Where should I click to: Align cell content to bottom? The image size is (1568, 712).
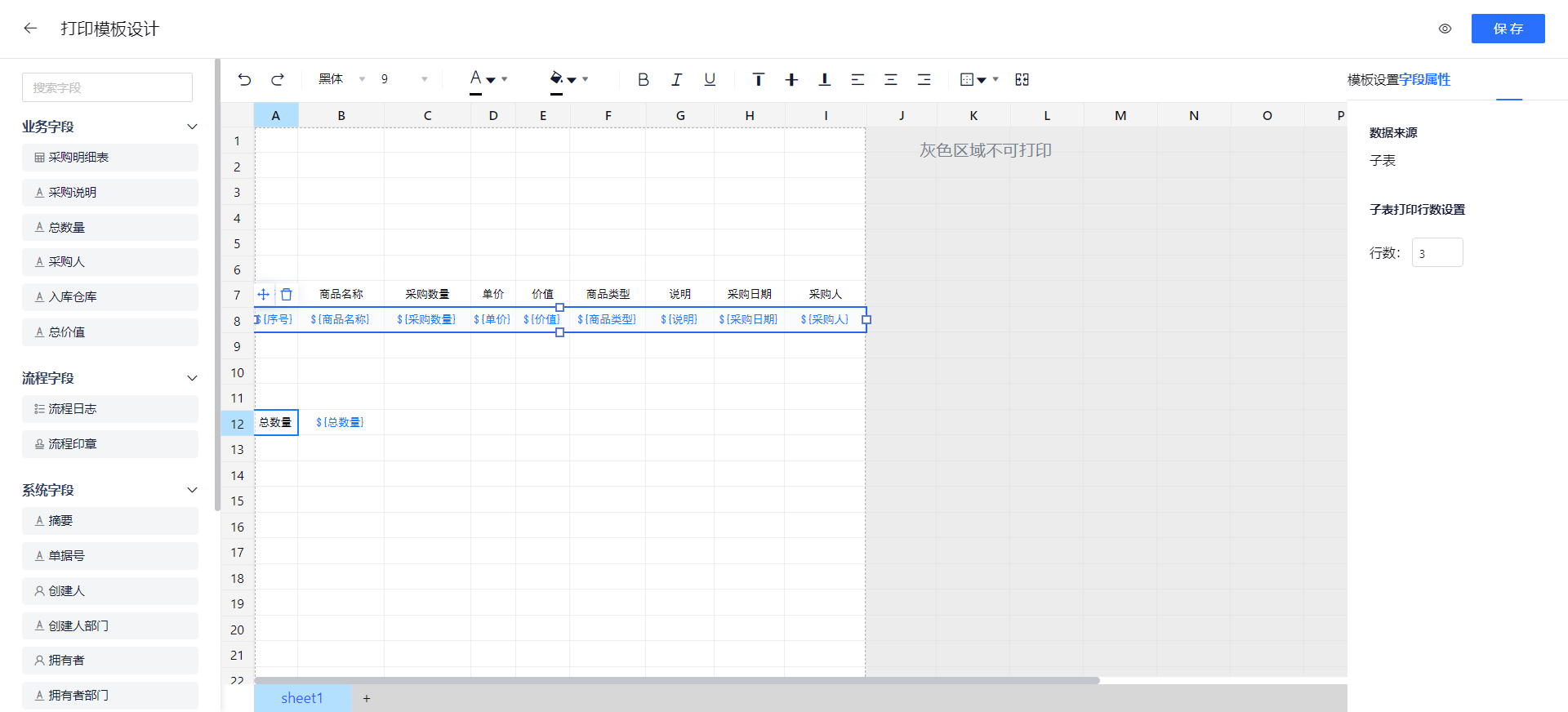pos(825,79)
